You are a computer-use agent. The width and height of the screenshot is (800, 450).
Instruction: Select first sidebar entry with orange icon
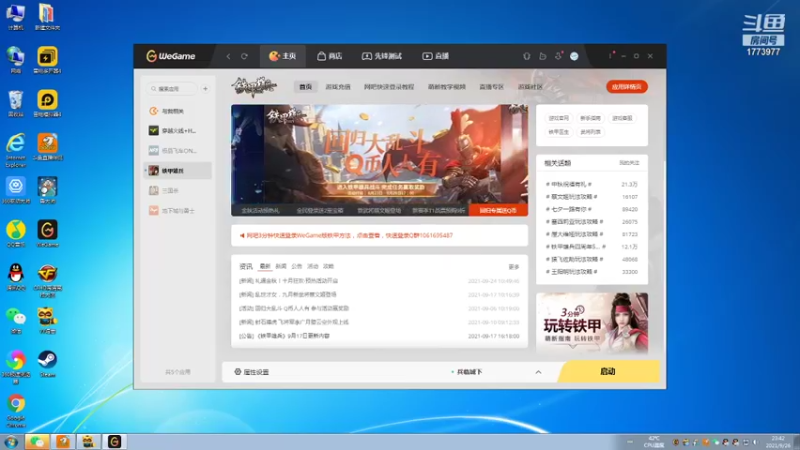tap(178, 111)
